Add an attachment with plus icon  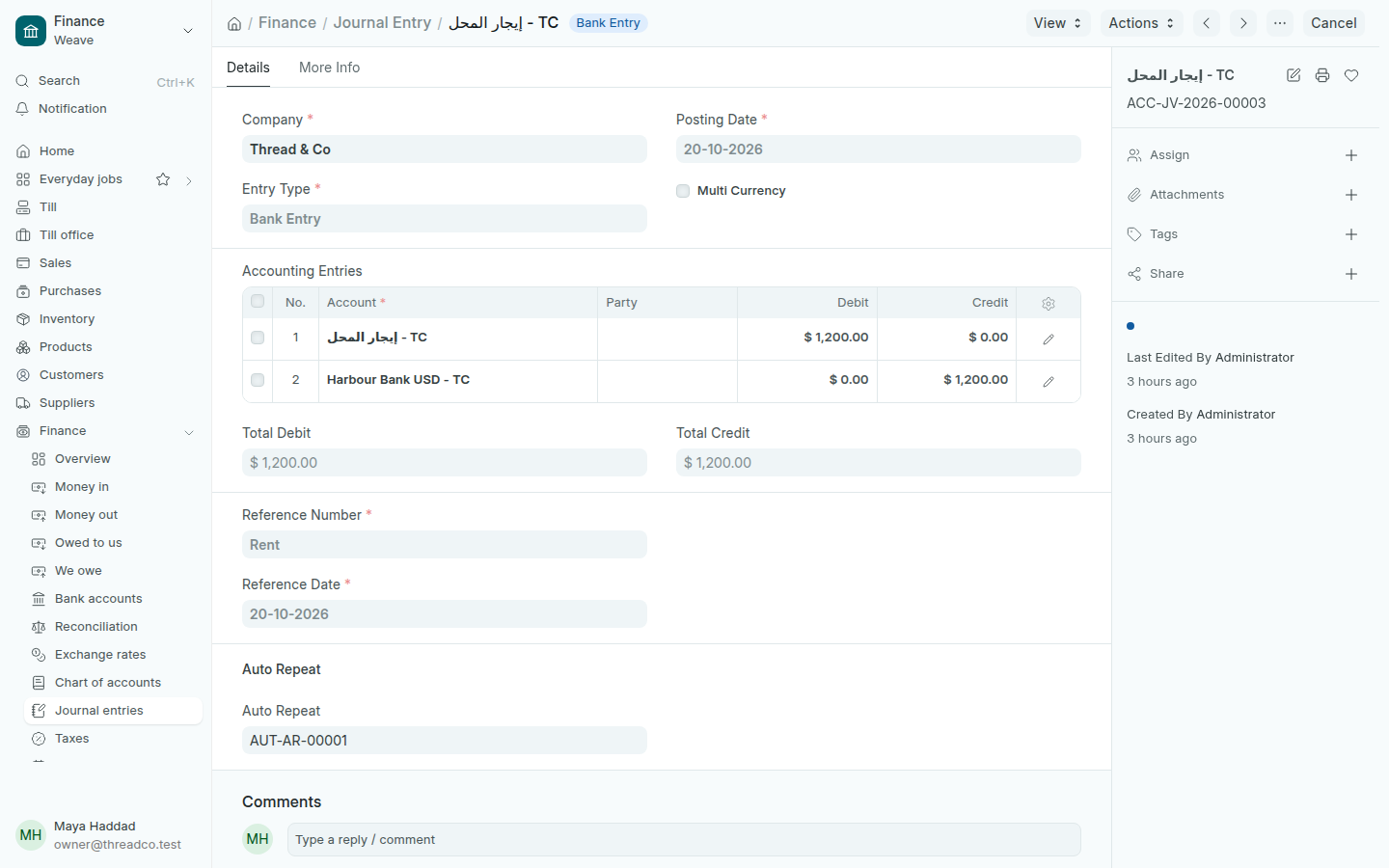pyautogui.click(x=1351, y=195)
